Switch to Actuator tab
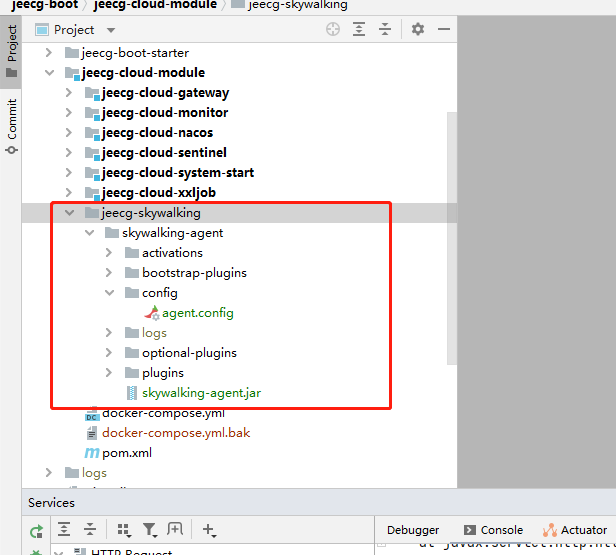This screenshot has width=616, height=555. [575, 530]
